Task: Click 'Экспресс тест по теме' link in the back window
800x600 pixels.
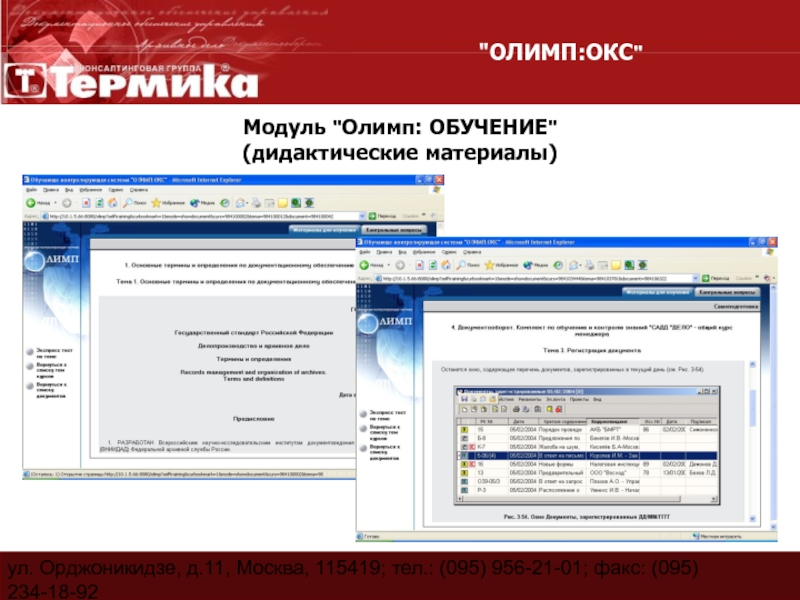Action: coord(53,353)
